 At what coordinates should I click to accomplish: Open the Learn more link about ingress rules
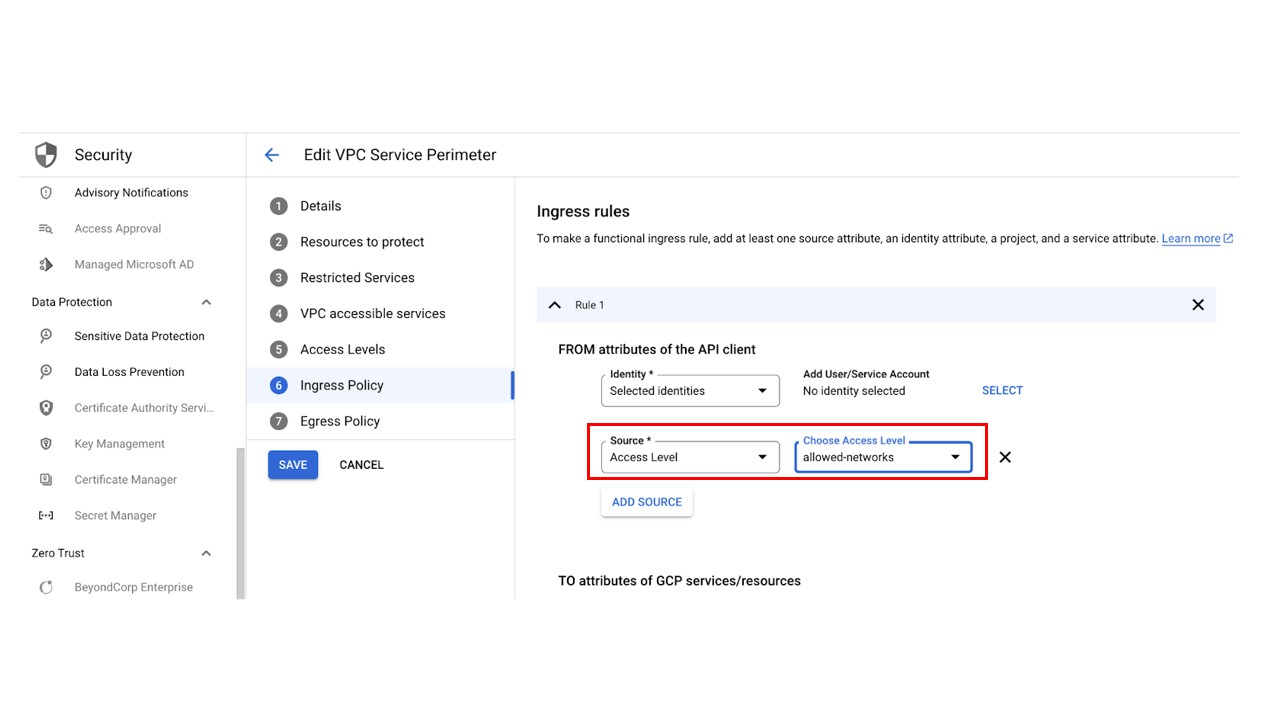[1191, 238]
